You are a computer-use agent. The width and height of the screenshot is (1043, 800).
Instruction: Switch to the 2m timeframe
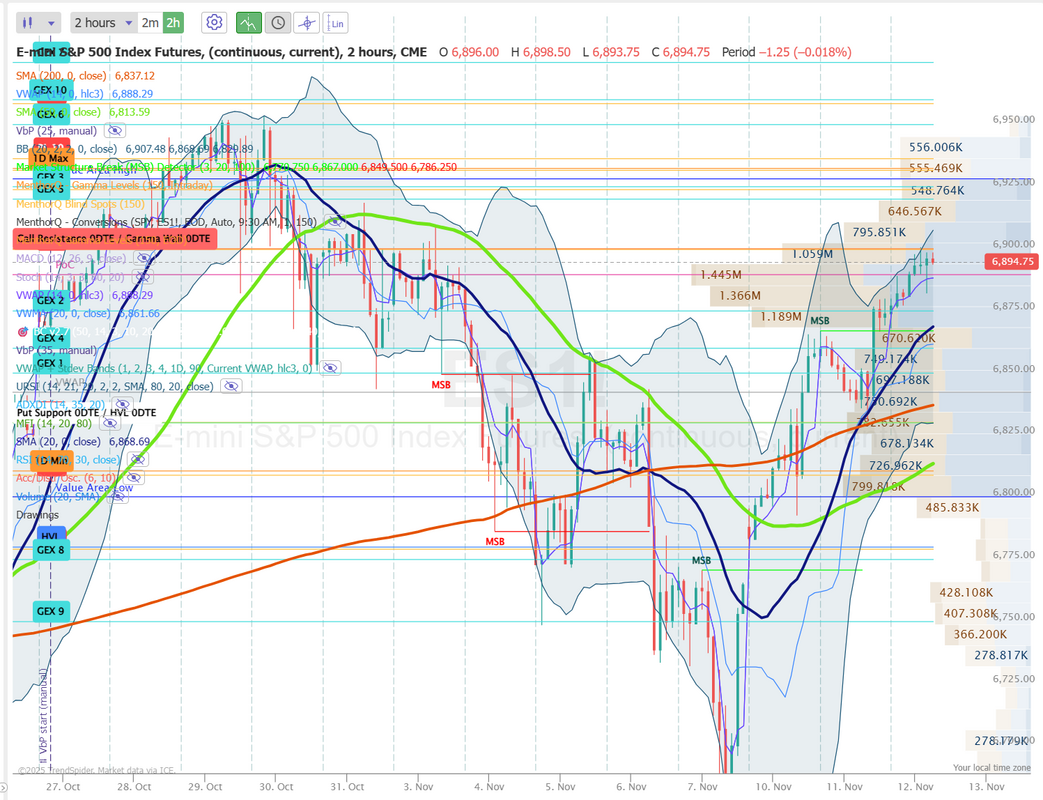coord(149,22)
